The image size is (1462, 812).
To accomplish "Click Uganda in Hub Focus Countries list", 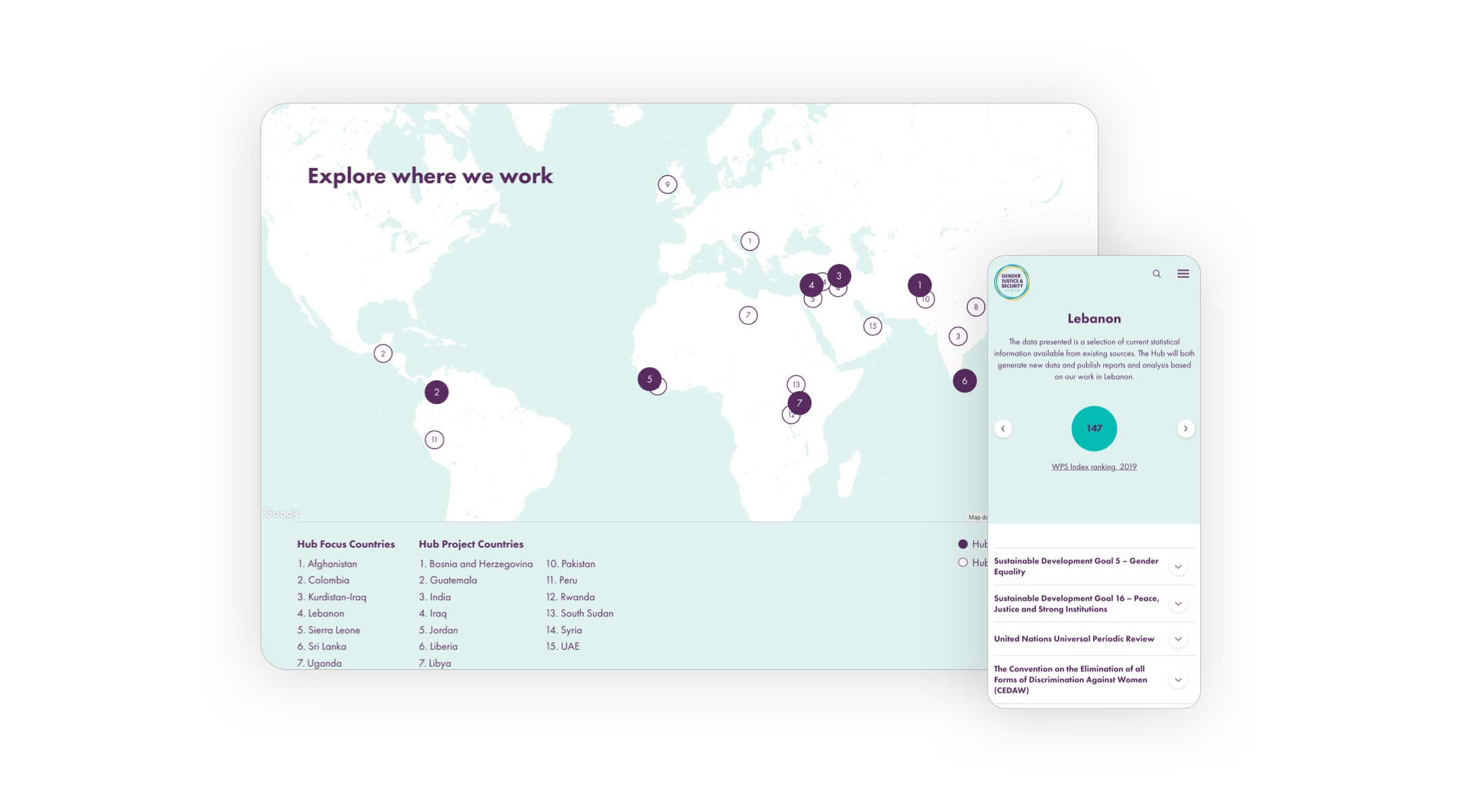I will (x=319, y=663).
